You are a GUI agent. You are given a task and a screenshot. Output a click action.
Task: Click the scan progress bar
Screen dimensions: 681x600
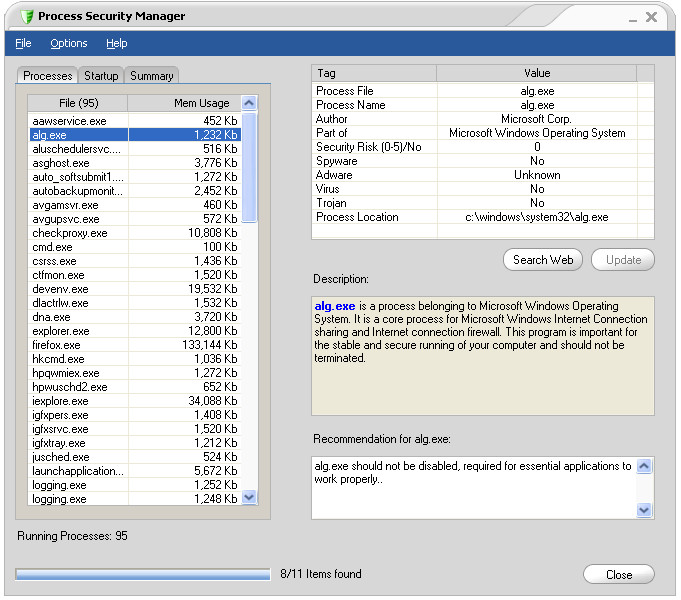point(143,574)
